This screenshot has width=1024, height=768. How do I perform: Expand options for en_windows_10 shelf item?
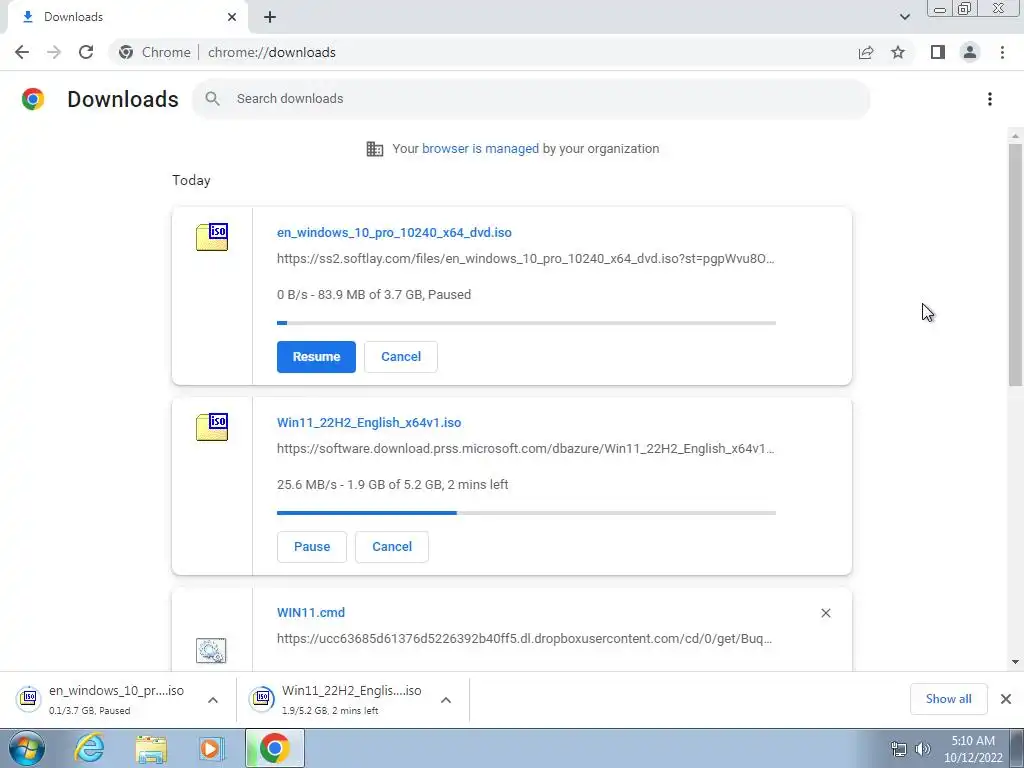click(x=213, y=700)
